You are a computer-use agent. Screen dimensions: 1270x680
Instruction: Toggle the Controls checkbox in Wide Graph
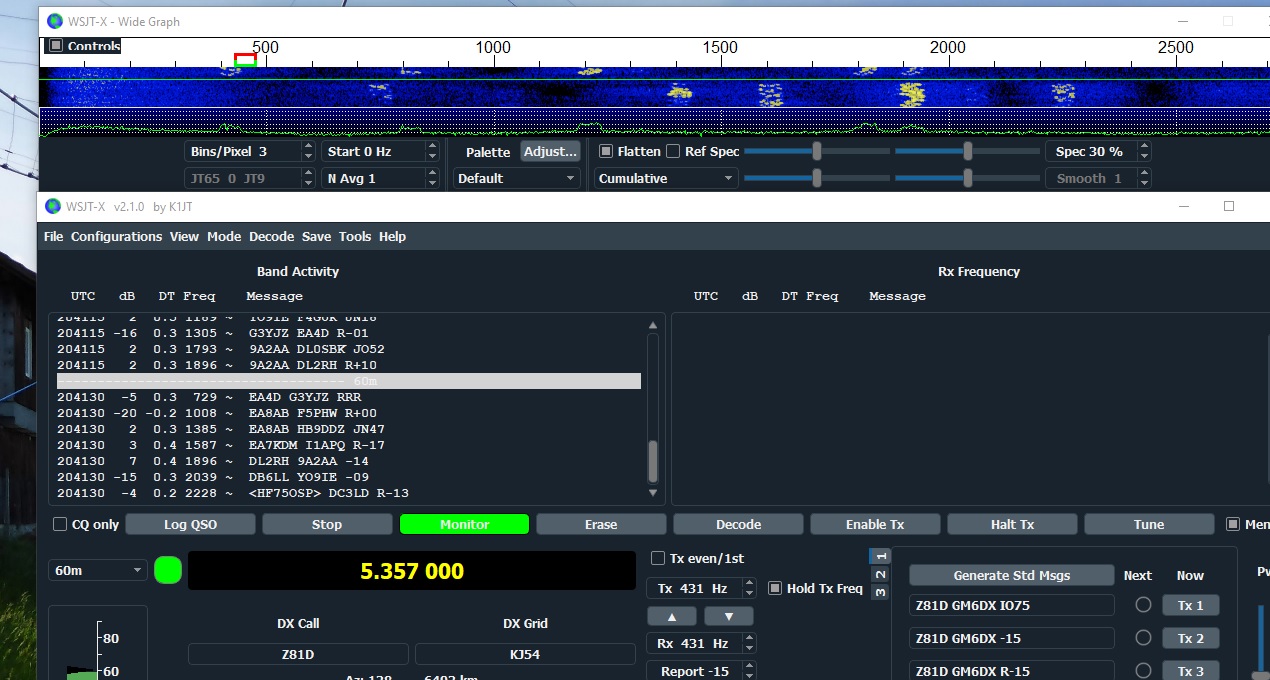56,46
